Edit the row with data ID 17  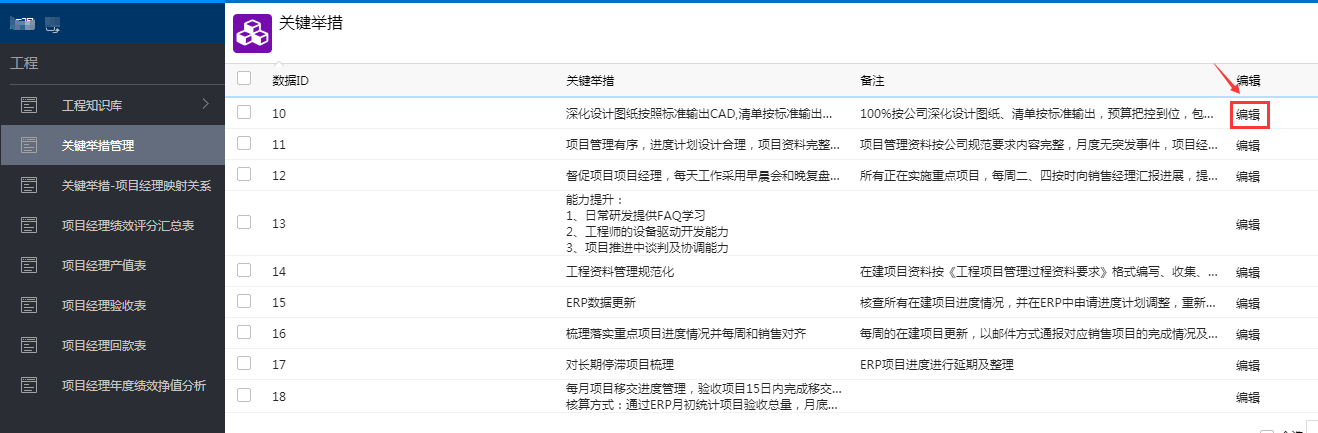pyautogui.click(x=1248, y=365)
